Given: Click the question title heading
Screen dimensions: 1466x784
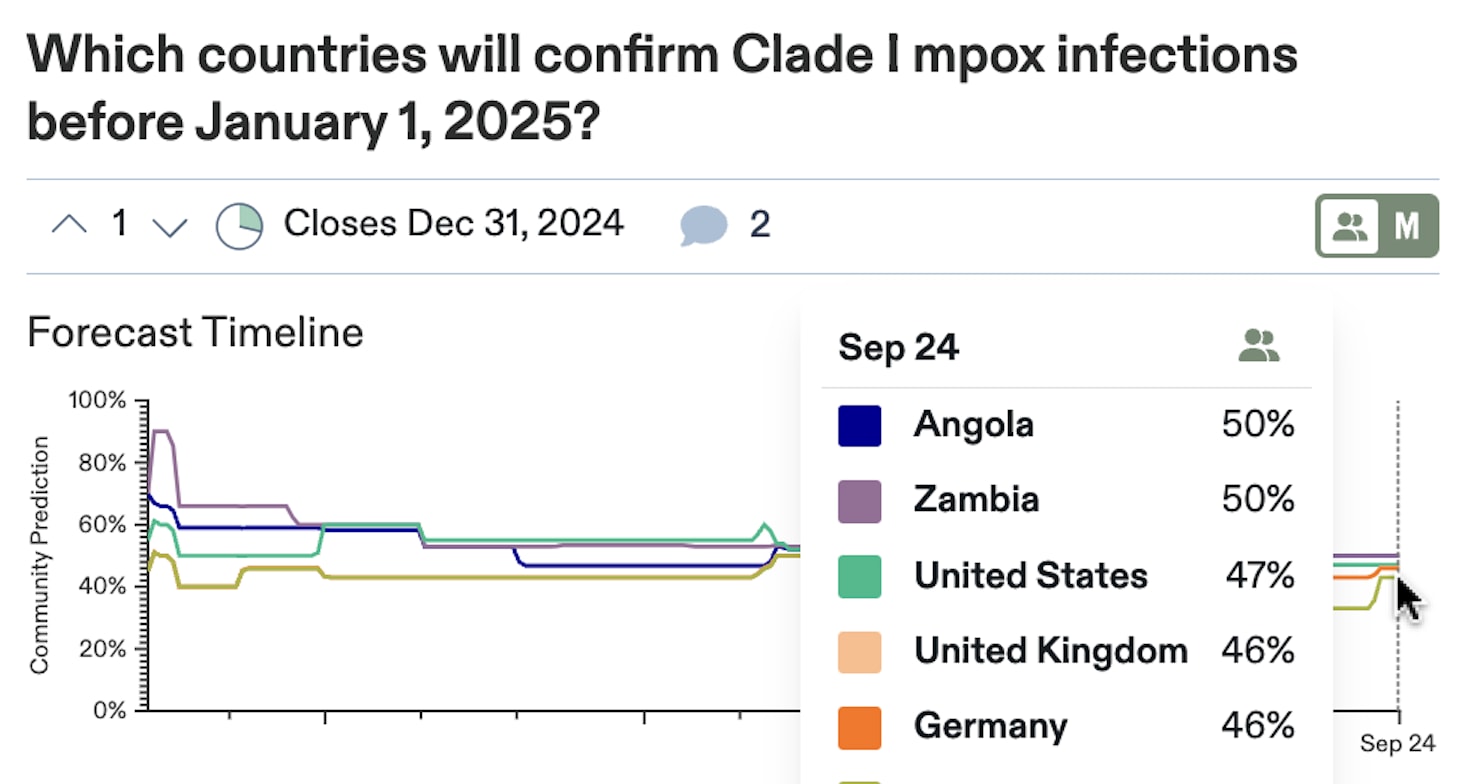Looking at the screenshot, I should pos(661,88).
